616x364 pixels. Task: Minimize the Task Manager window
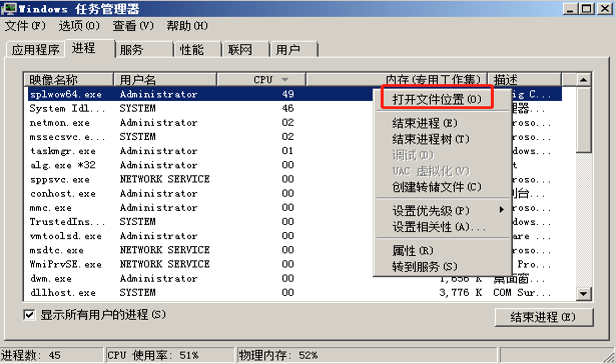[570, 9]
